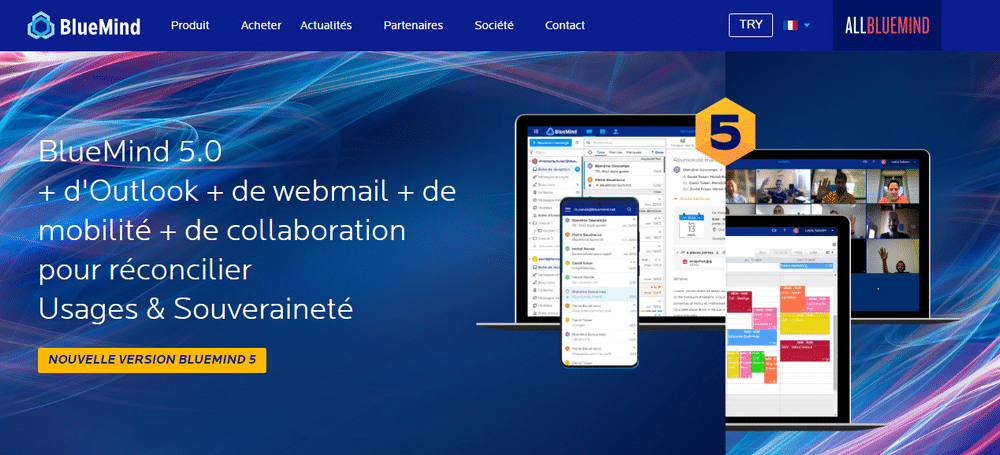The image size is (1000, 455).
Task: Tap the hamburger menu icon on the phone mockup
Action: [x=568, y=209]
